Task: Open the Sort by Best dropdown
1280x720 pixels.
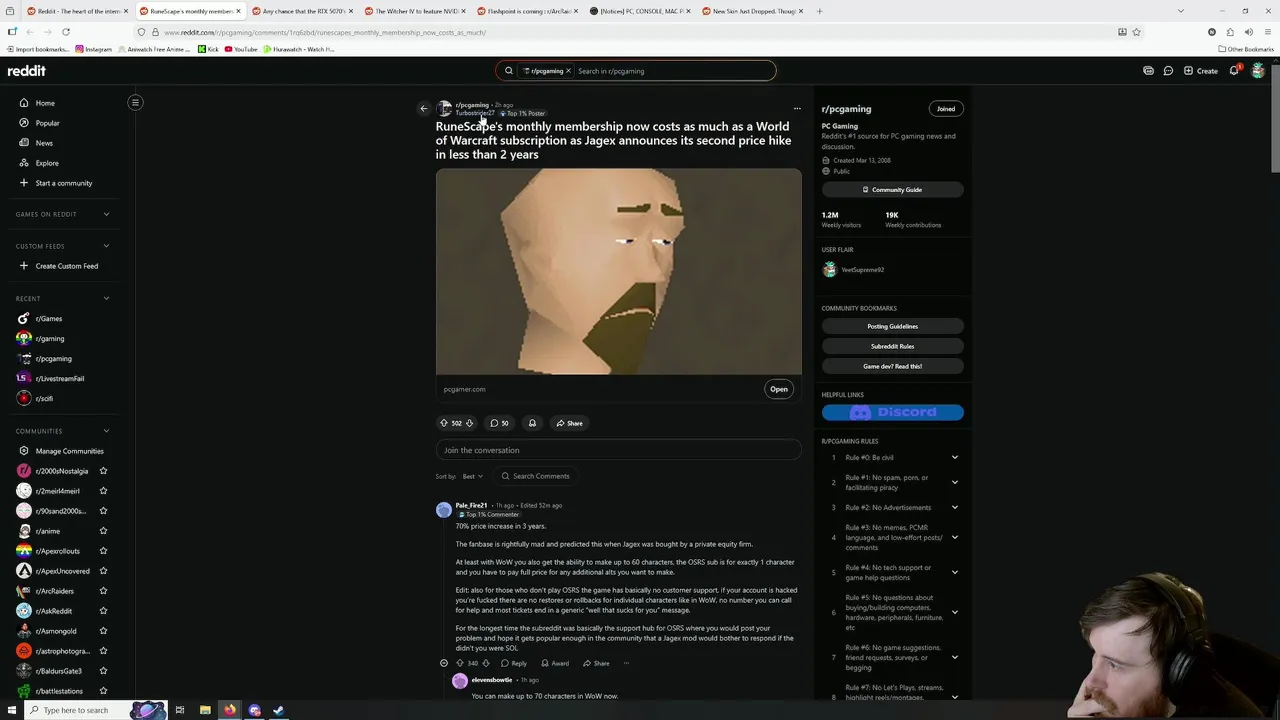Action: pos(472,476)
